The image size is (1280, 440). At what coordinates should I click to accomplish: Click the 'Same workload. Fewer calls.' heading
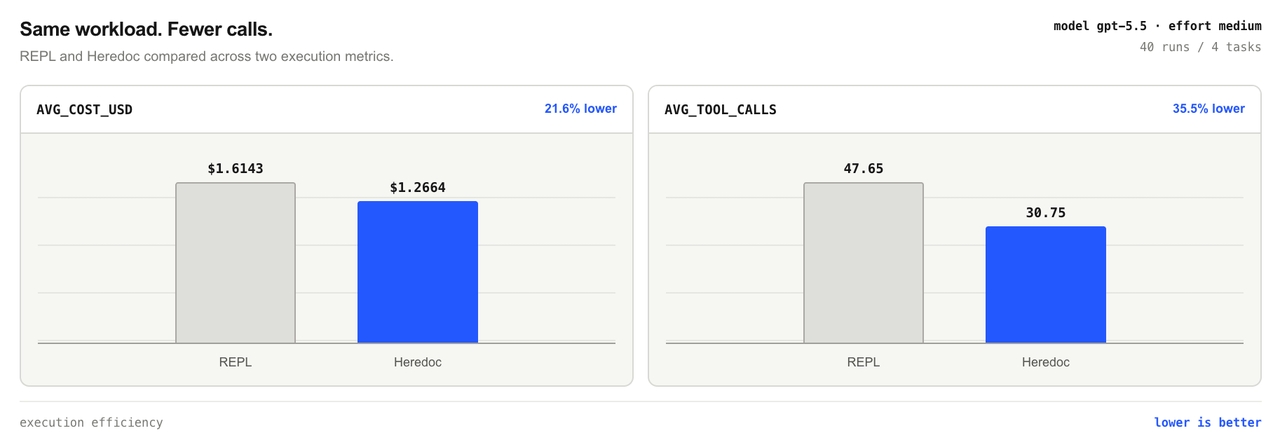point(146,30)
